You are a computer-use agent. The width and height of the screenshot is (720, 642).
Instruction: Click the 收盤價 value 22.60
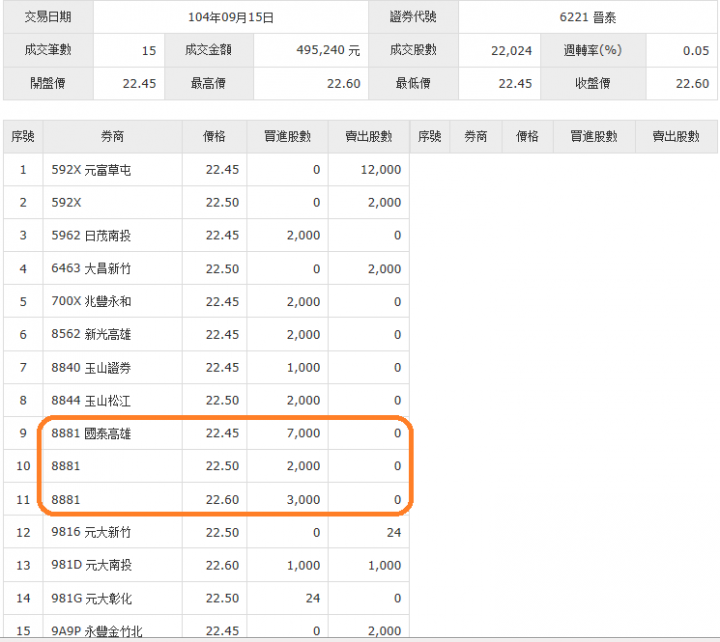pos(692,84)
